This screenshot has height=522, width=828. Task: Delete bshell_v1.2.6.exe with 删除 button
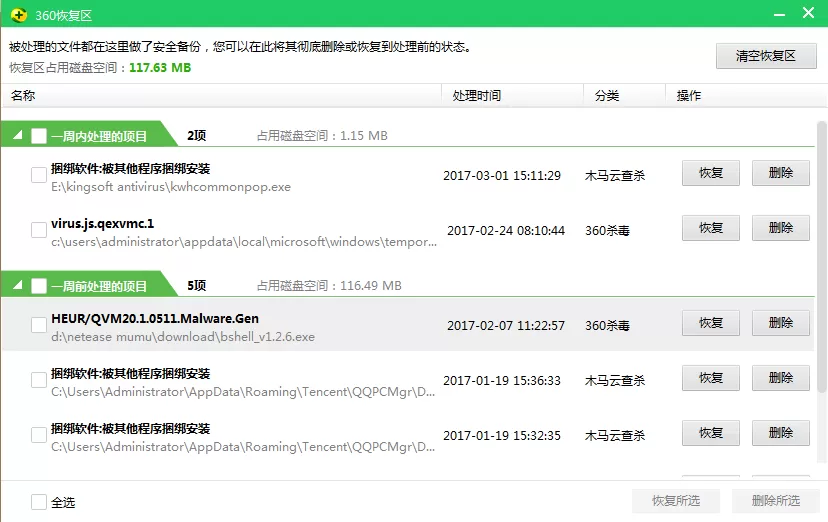tap(781, 323)
